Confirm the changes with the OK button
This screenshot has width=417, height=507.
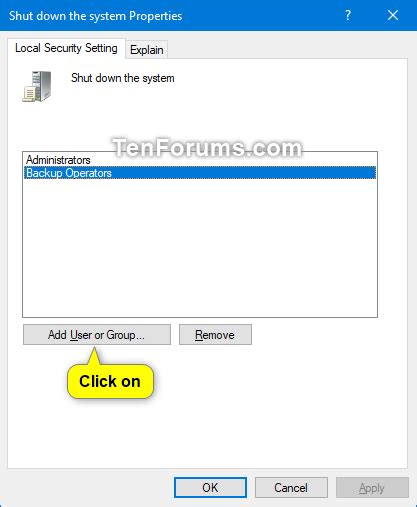pyautogui.click(x=210, y=488)
